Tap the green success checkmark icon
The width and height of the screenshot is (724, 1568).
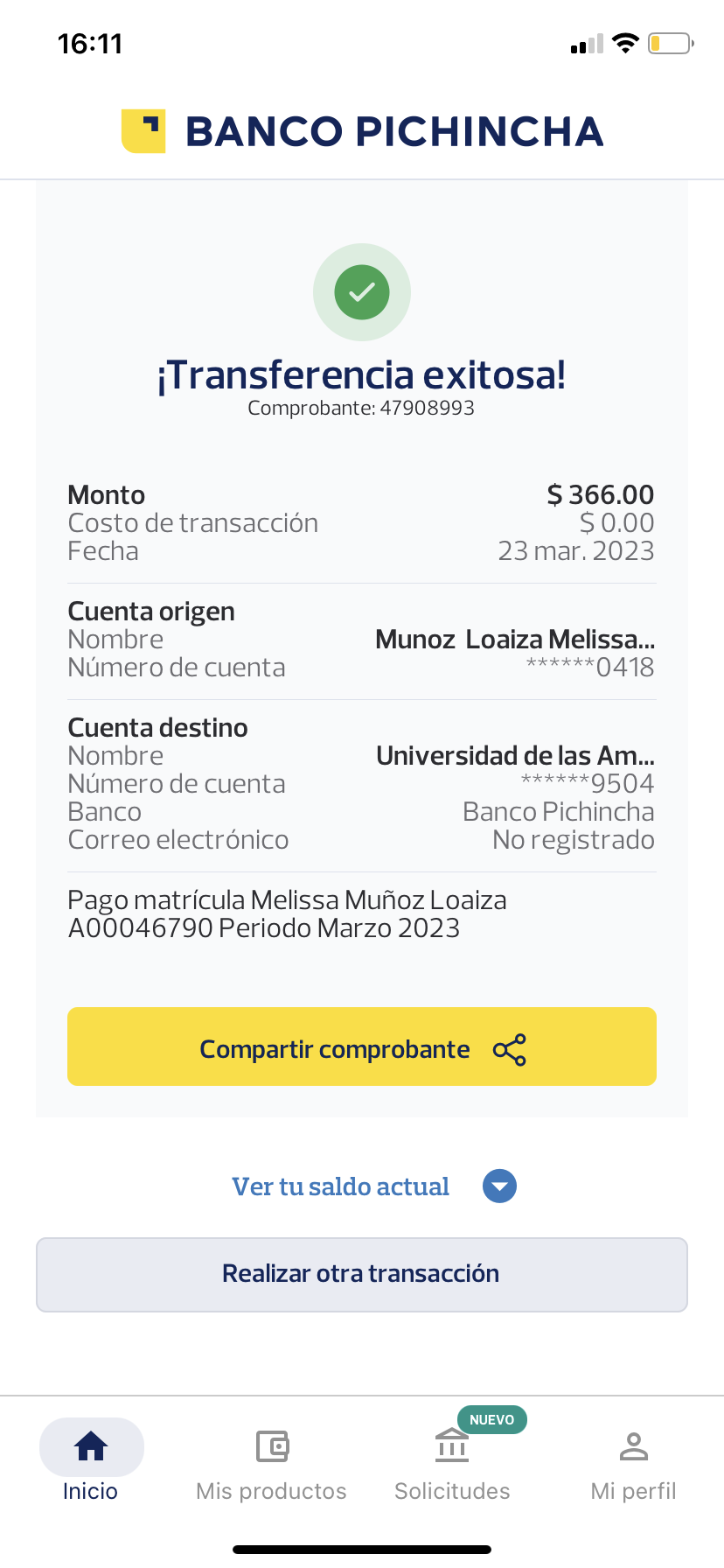(362, 292)
